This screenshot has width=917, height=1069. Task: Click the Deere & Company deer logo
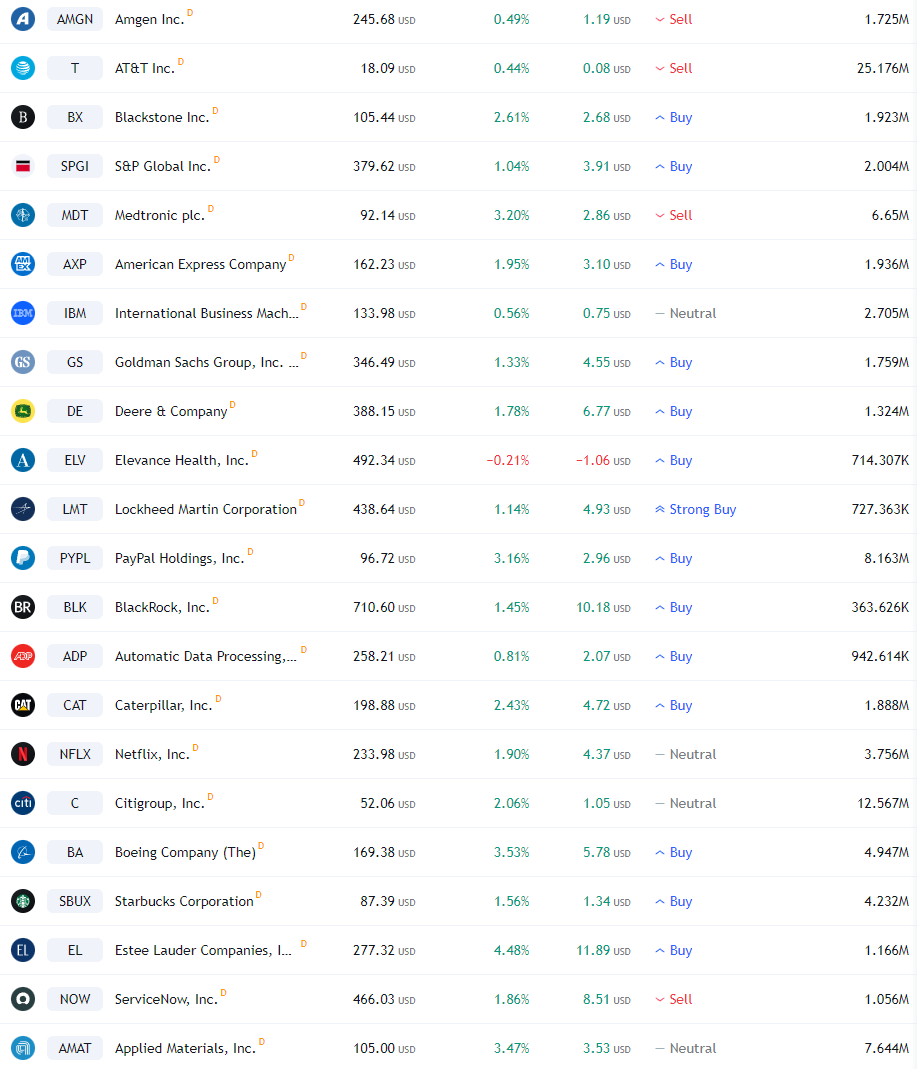point(22,412)
